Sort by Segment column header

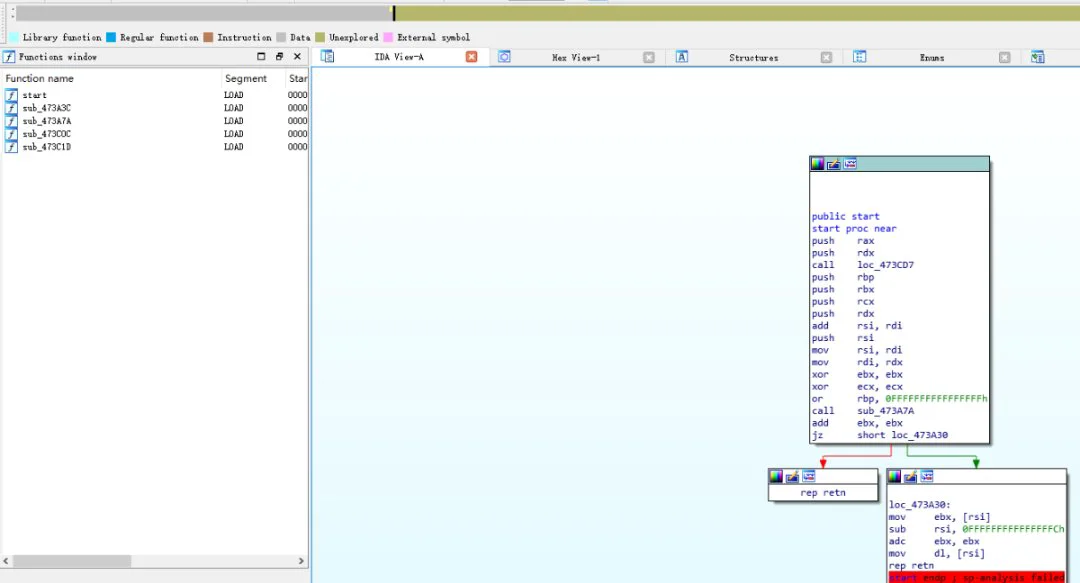coord(253,79)
